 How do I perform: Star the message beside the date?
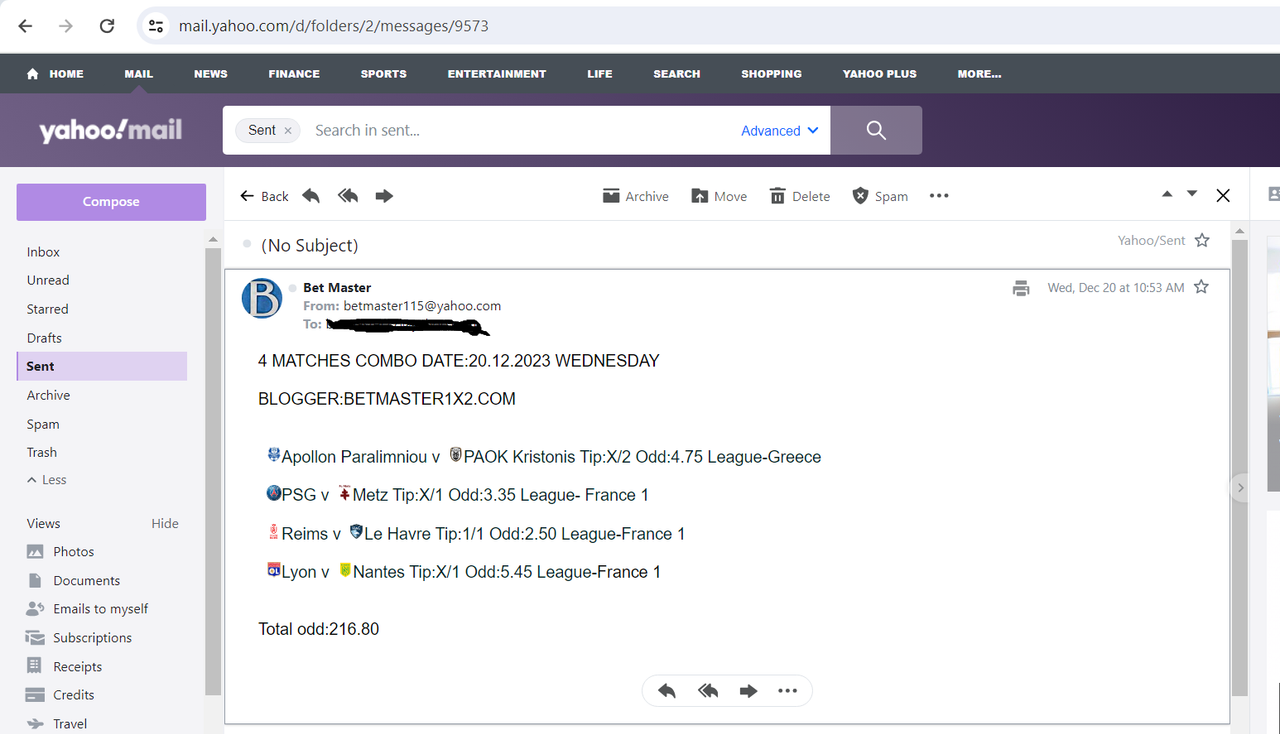(1201, 287)
